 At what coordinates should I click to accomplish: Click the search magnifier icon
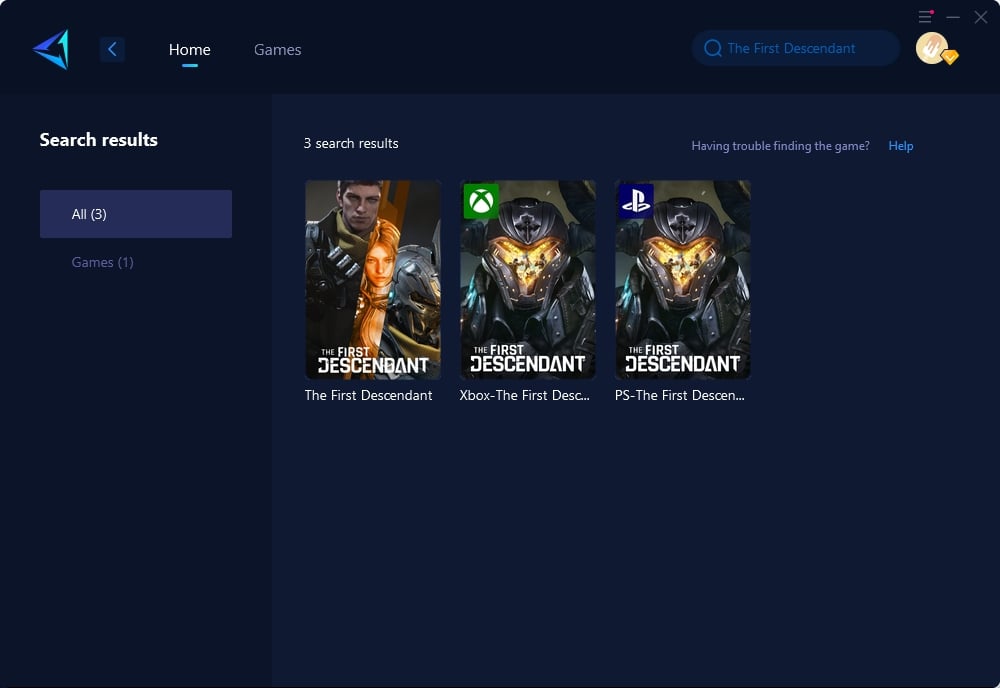(x=712, y=48)
